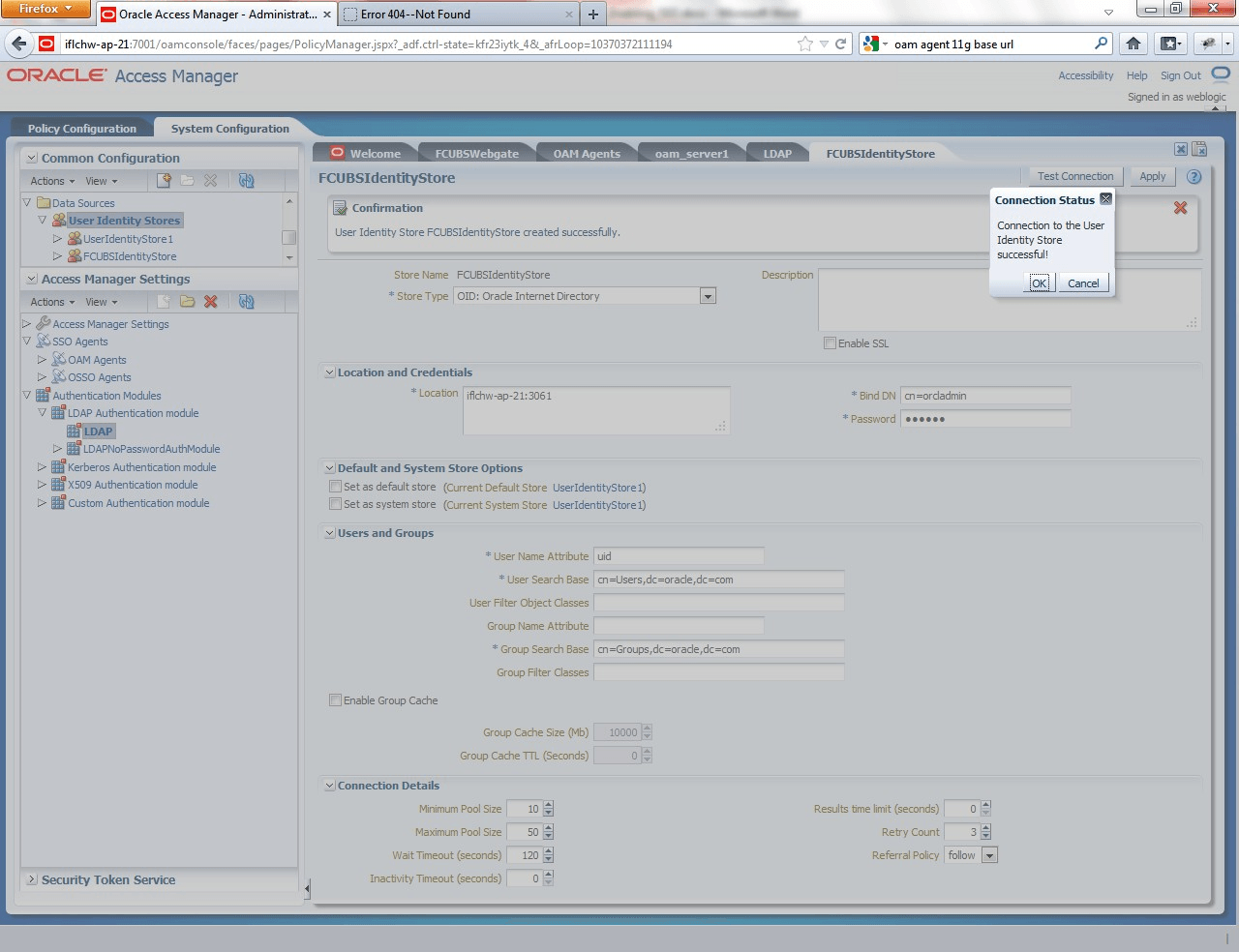Click the User Name Attribute field
Image resolution: width=1239 pixels, height=952 pixels.
679,556
